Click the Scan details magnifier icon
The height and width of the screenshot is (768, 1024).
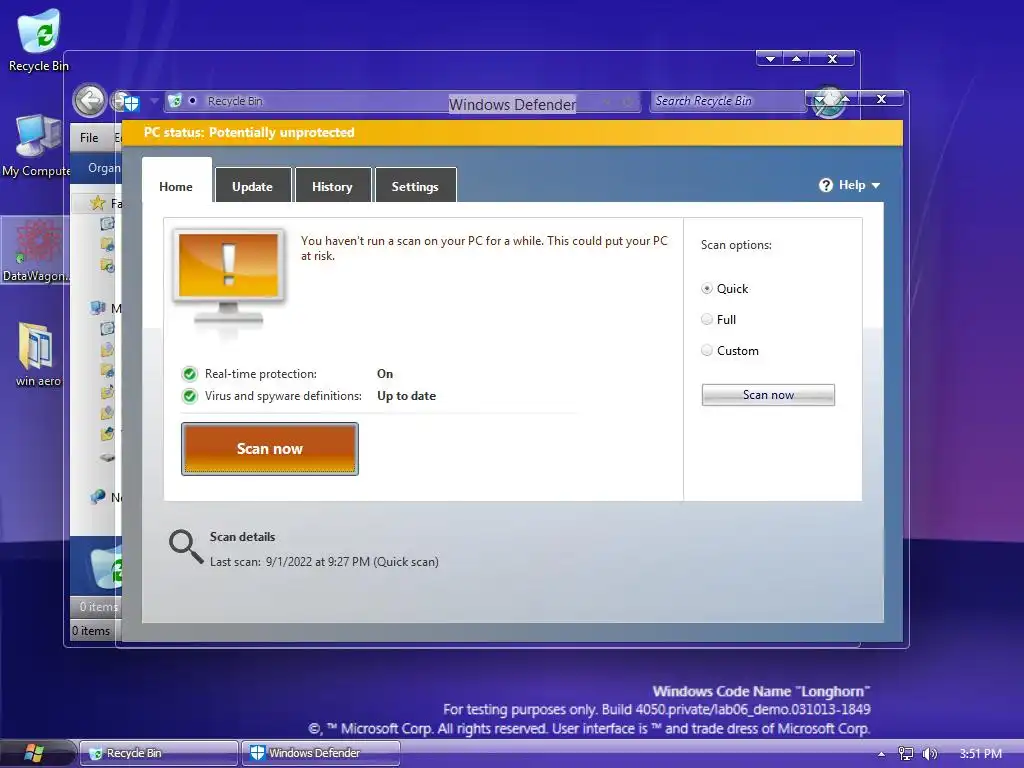point(185,546)
